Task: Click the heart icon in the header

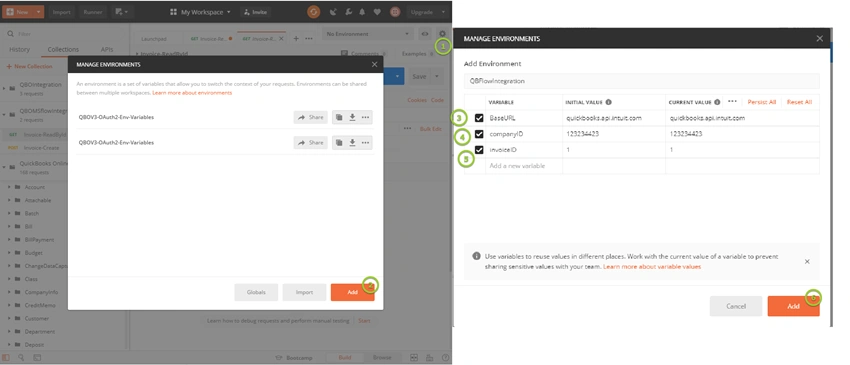Action: tap(377, 12)
